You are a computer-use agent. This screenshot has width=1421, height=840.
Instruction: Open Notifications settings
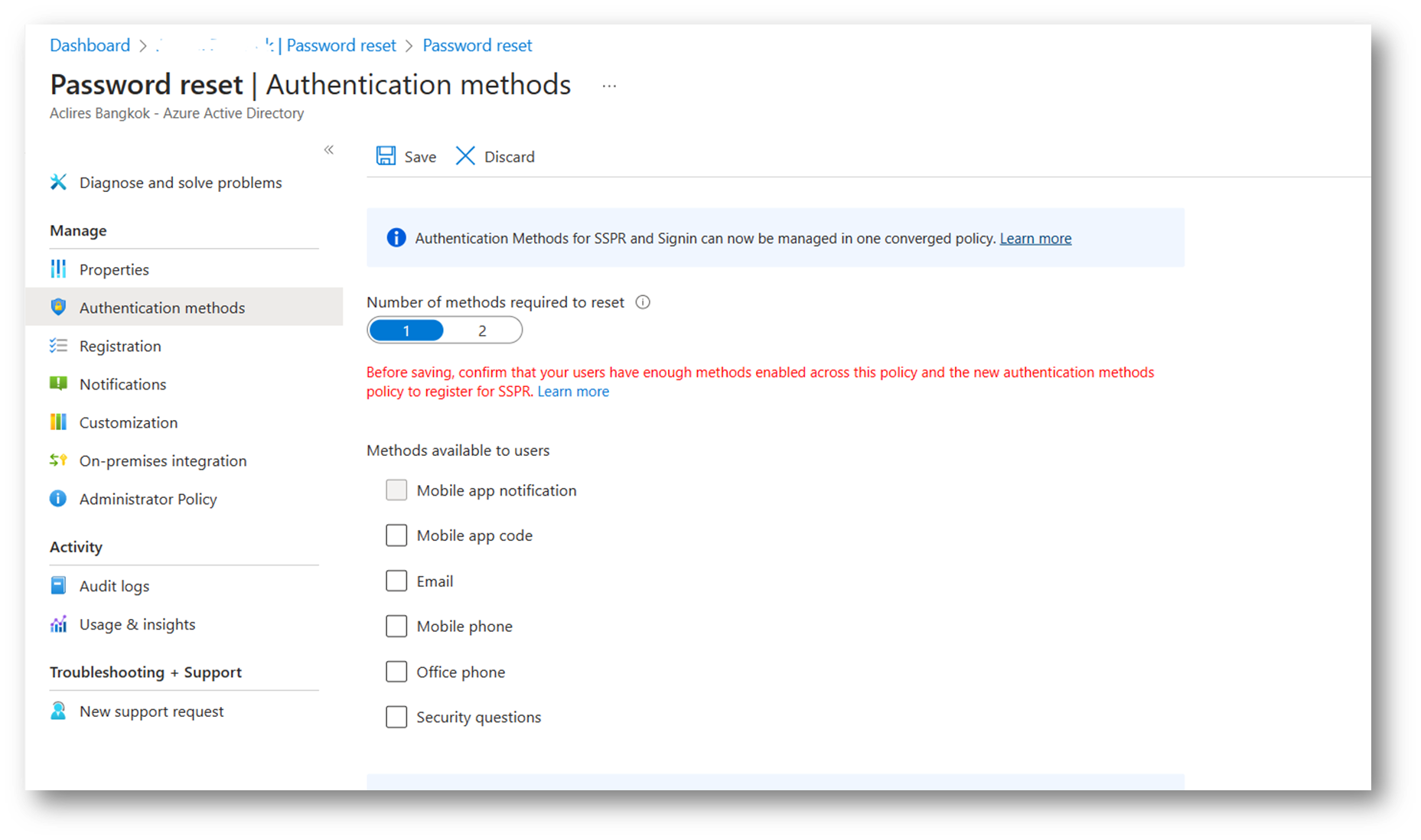coord(122,383)
